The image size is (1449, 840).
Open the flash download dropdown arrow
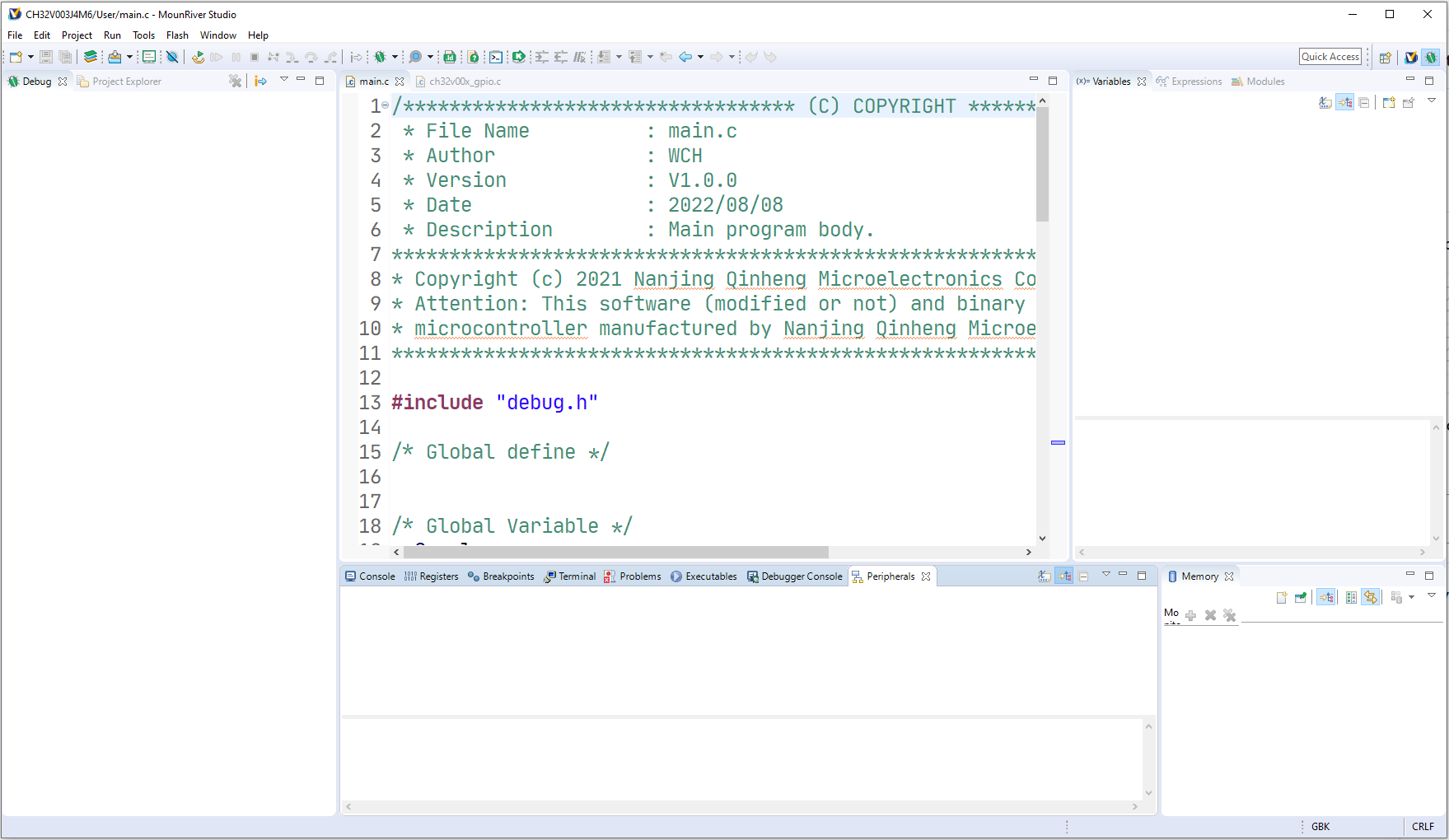point(129,57)
